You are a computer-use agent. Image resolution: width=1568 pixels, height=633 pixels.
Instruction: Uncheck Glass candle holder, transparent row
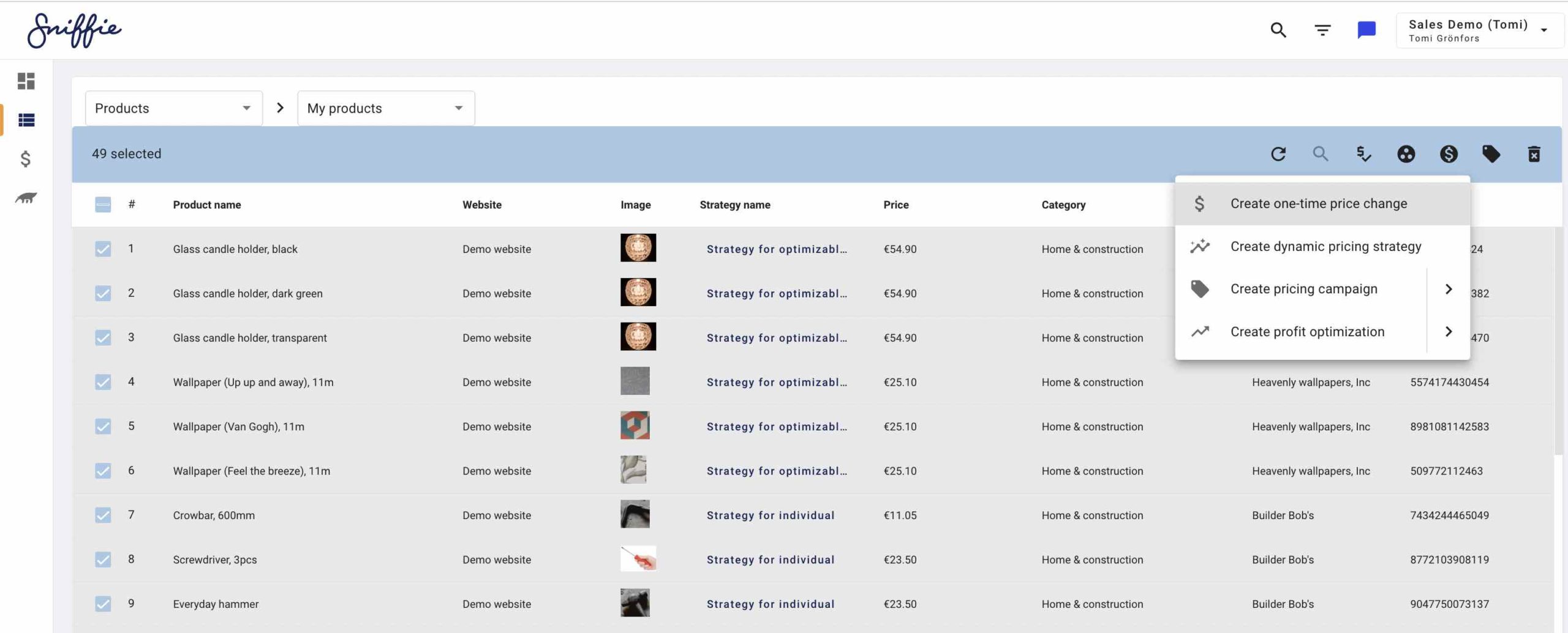103,338
